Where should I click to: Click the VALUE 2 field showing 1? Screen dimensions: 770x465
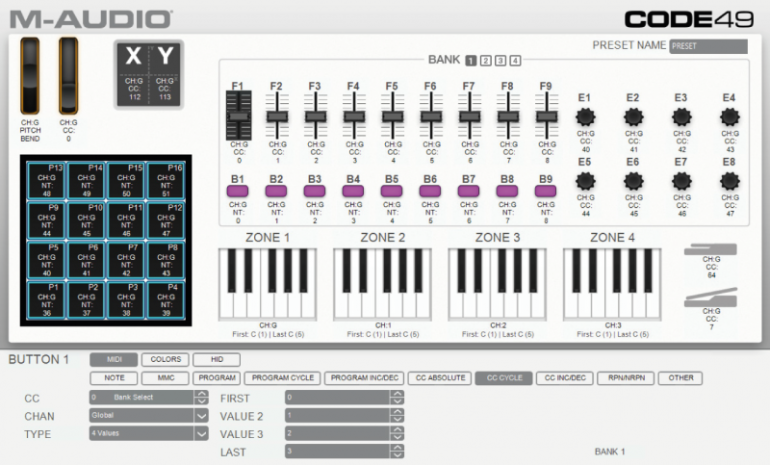338,415
